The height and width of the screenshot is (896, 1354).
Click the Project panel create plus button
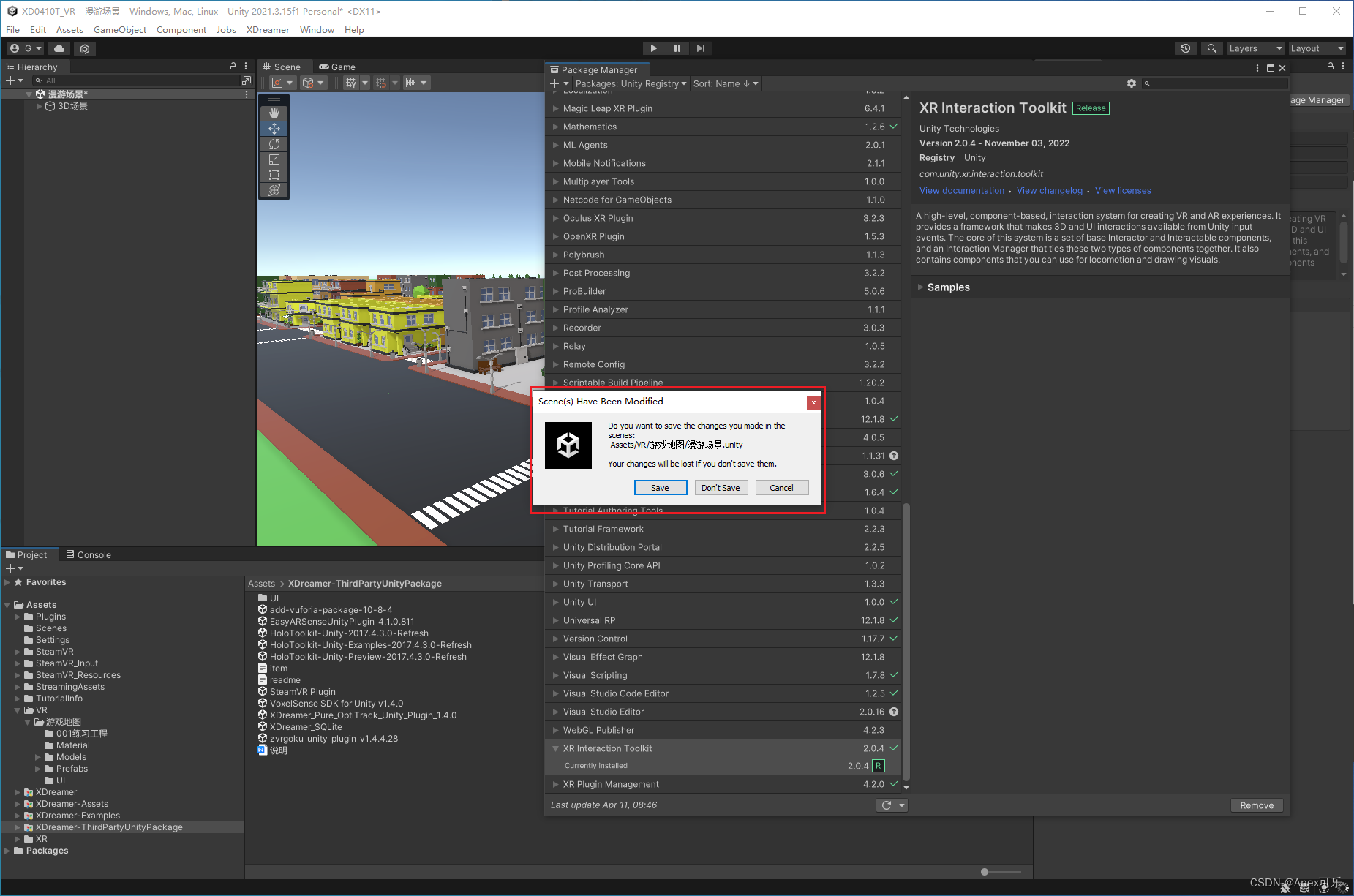click(14, 568)
